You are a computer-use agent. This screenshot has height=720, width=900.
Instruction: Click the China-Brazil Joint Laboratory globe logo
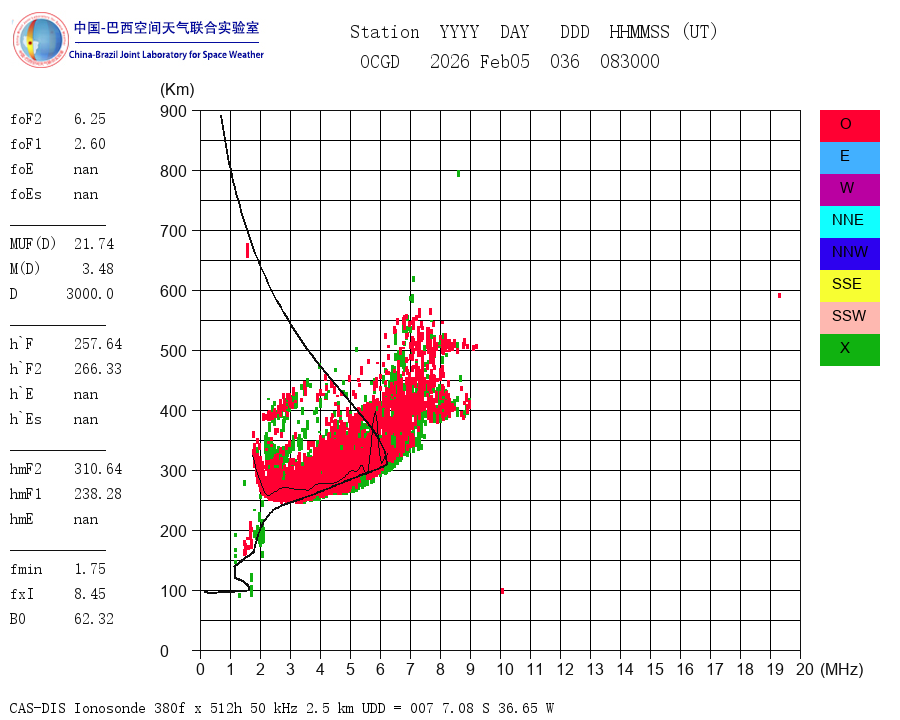(x=40, y=40)
